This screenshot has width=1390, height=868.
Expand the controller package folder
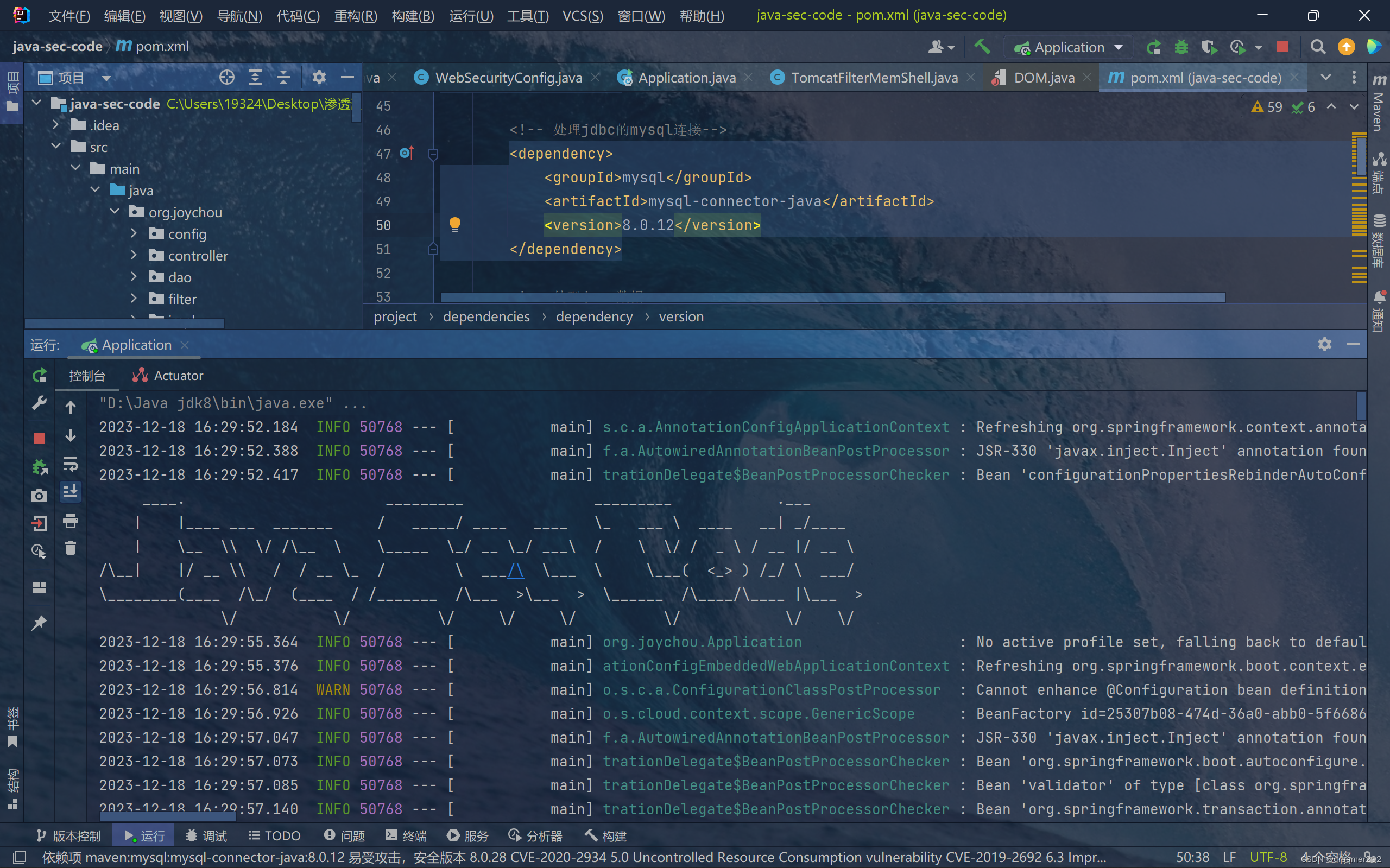click(133, 256)
